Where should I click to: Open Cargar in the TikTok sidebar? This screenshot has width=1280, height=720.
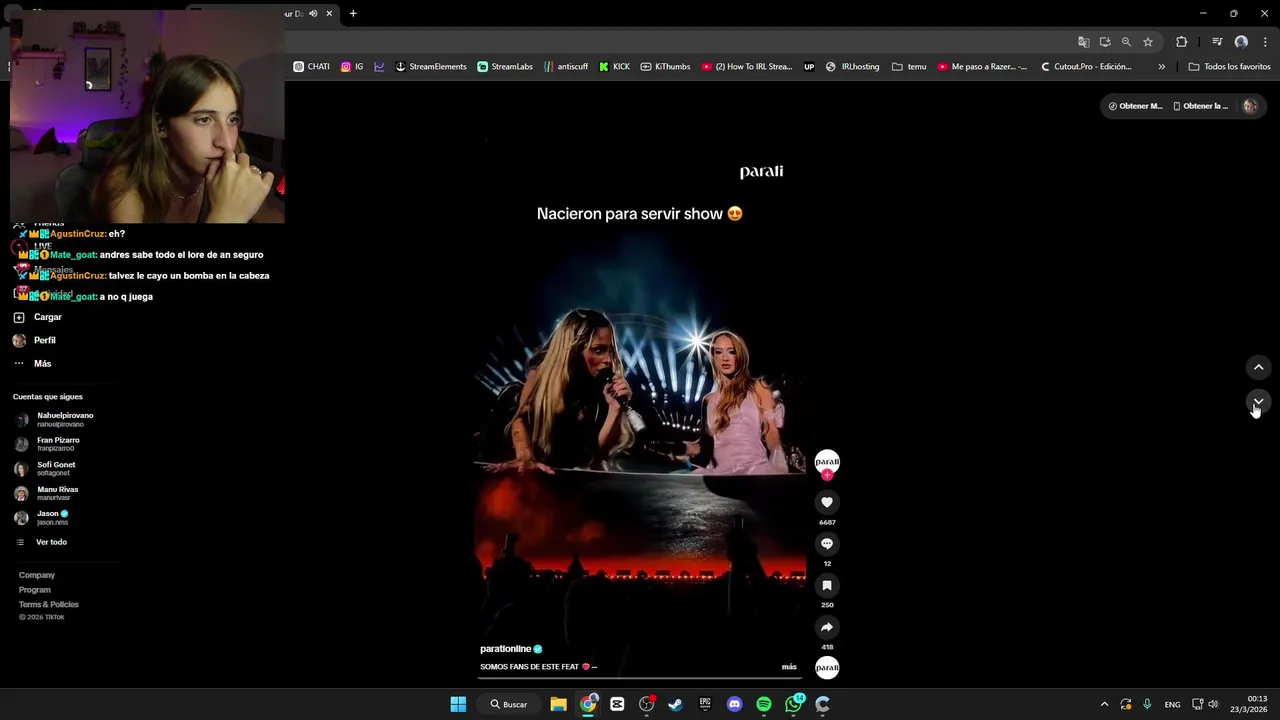coord(38,317)
